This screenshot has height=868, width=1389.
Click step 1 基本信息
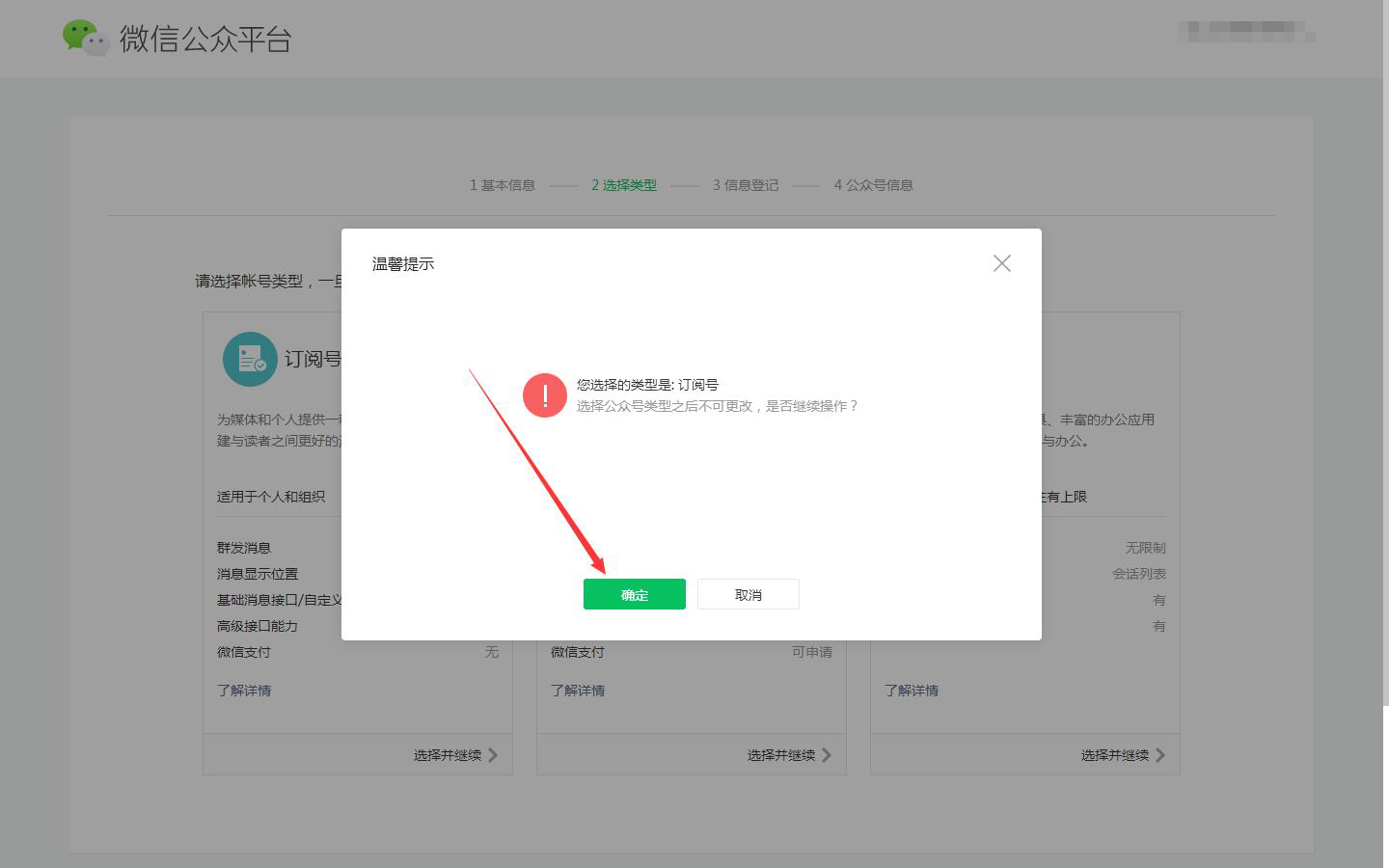[x=502, y=185]
